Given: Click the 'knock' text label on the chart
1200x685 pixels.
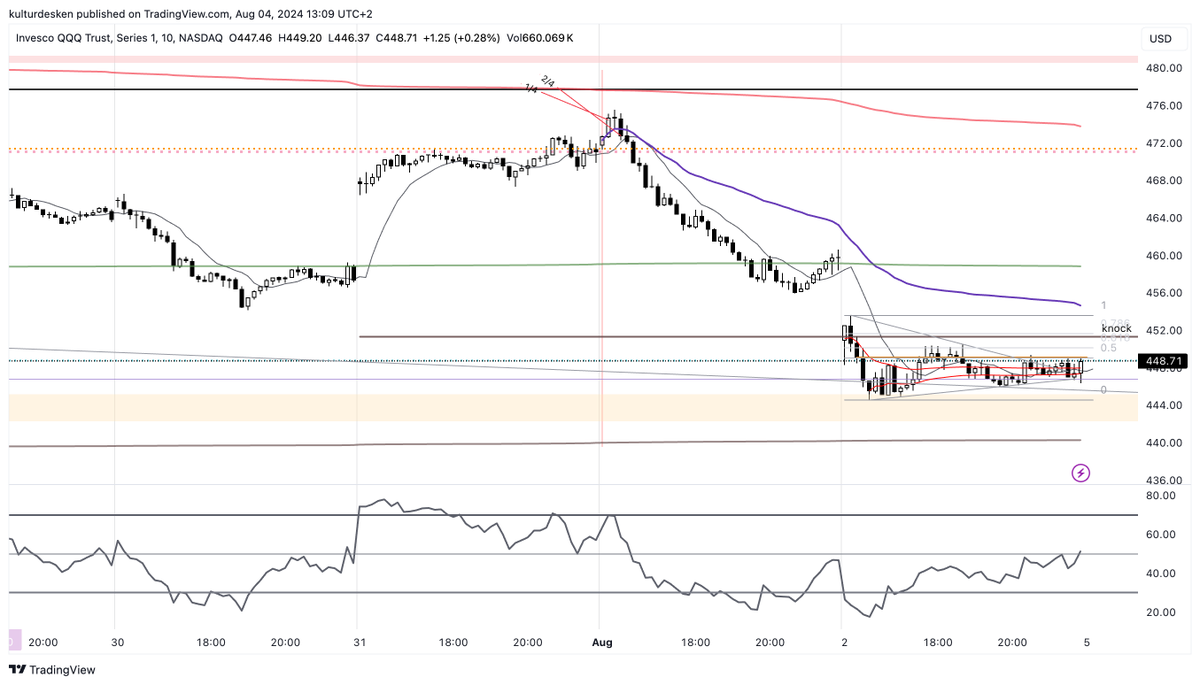Looking at the screenshot, I should click(x=1116, y=328).
